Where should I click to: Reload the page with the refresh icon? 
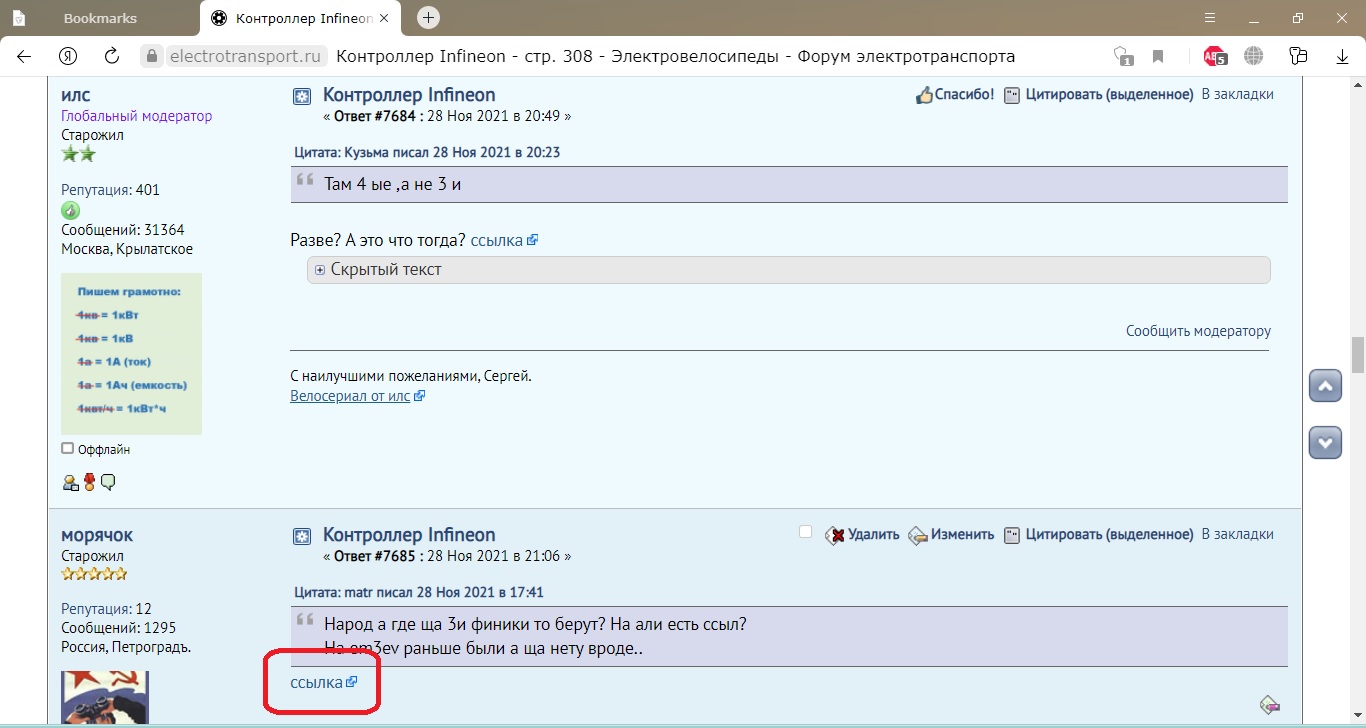(112, 56)
